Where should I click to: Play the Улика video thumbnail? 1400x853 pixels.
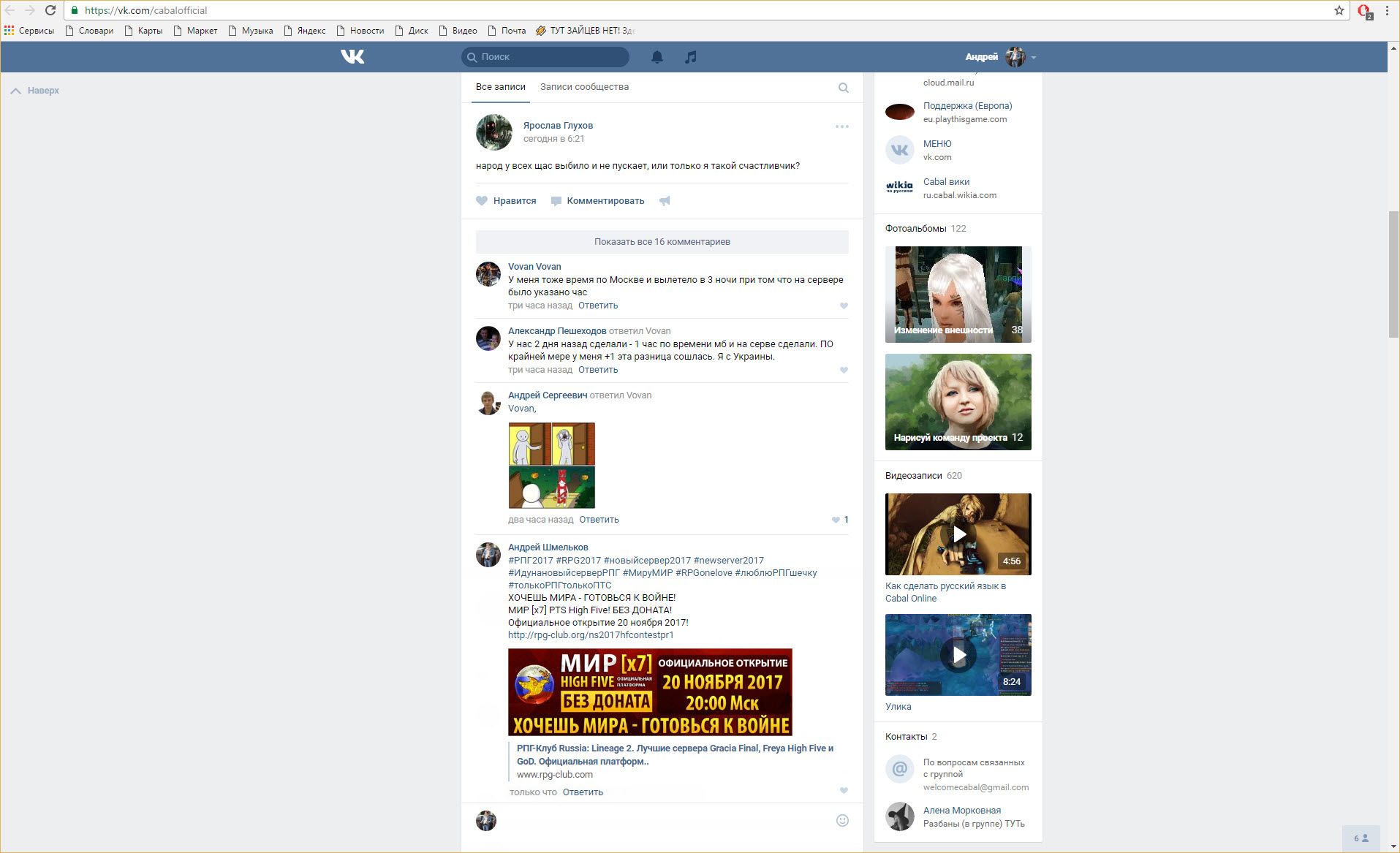tap(958, 655)
